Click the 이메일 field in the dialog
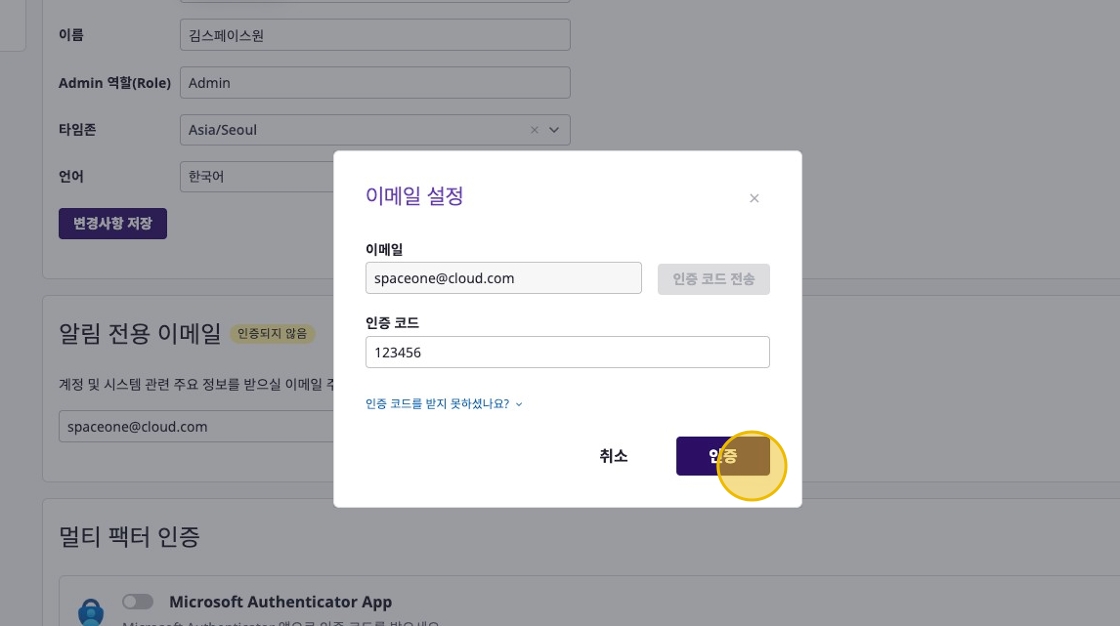Screen dimensions: 1120x626 coord(503,278)
